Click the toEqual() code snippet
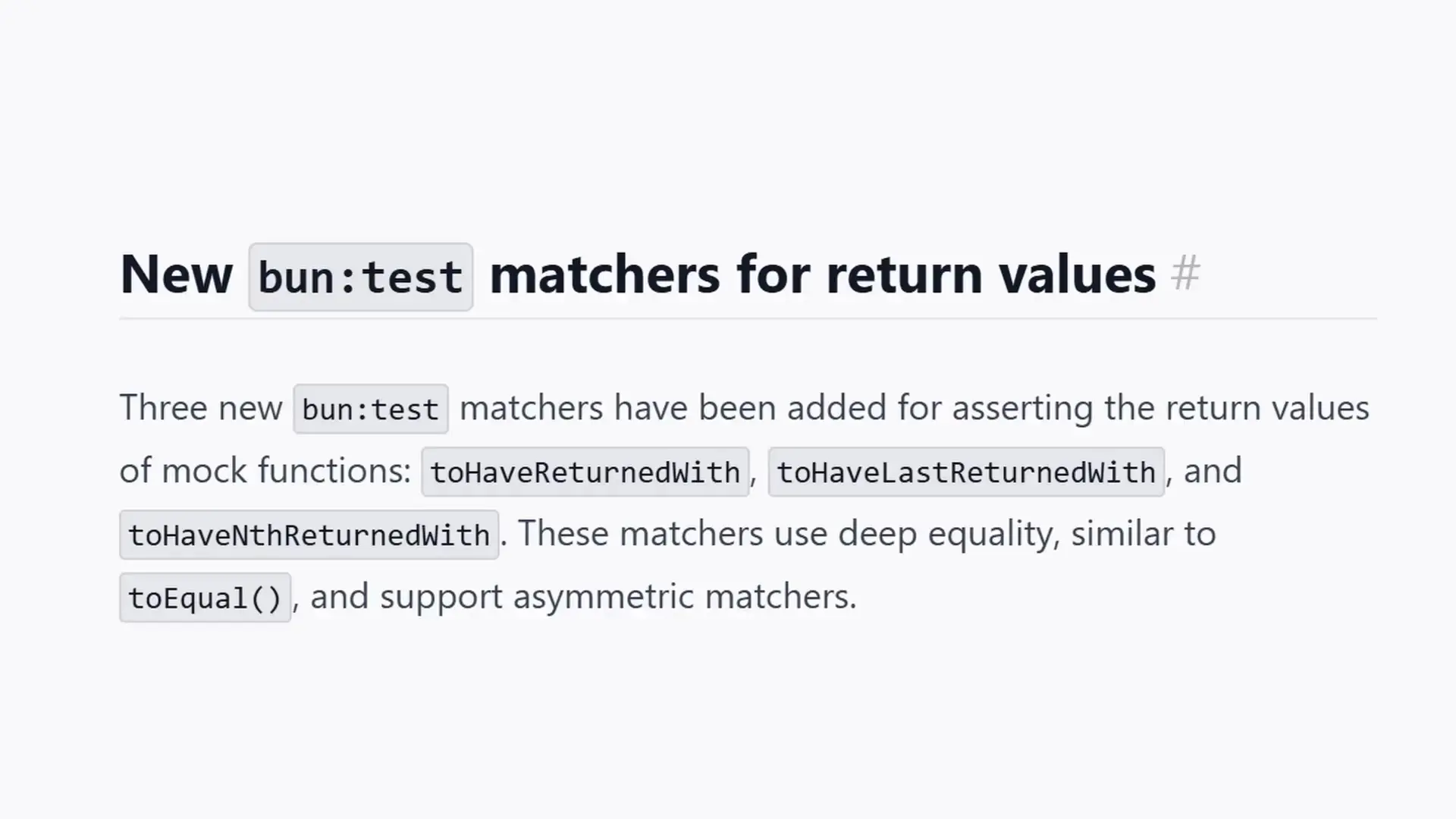Image resolution: width=1456 pixels, height=819 pixels. click(x=205, y=598)
